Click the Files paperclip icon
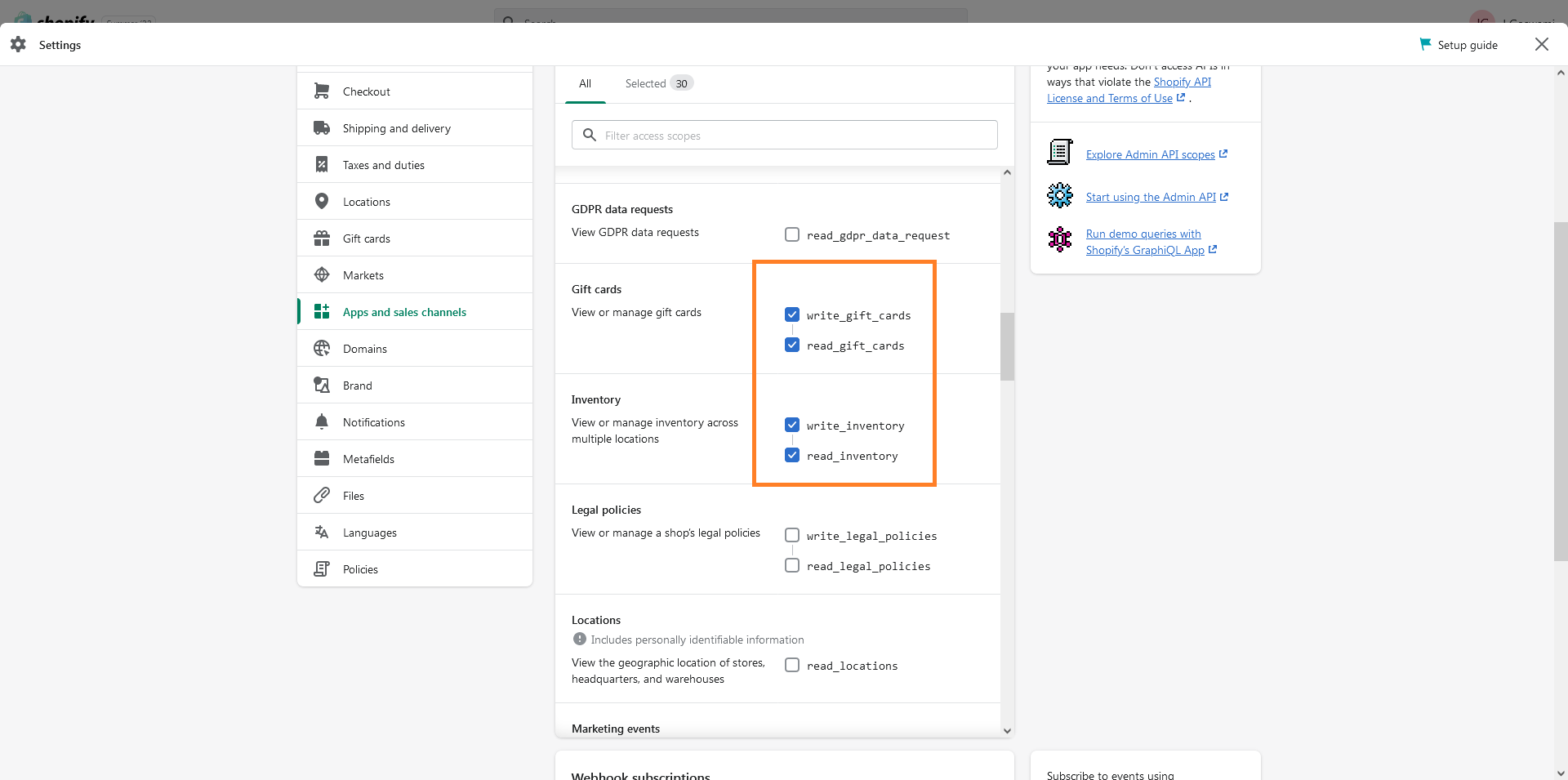The height and width of the screenshot is (780, 1568). 322,496
